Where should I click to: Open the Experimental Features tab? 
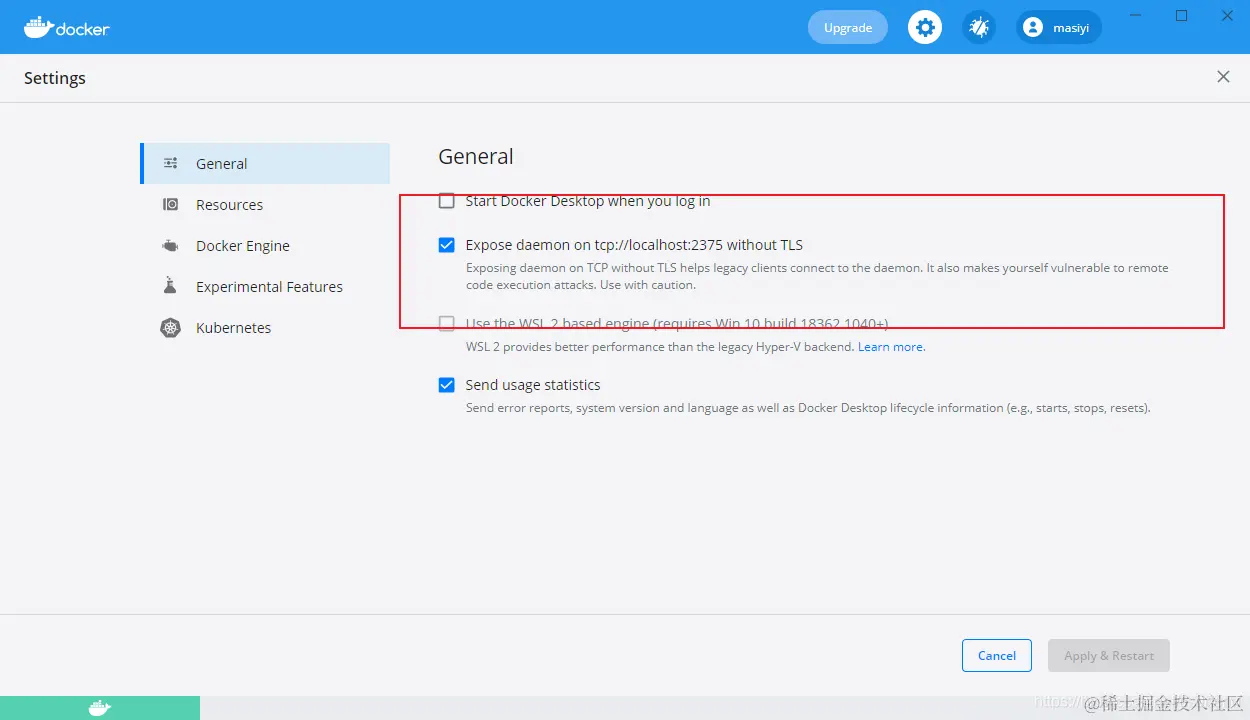coord(265,287)
